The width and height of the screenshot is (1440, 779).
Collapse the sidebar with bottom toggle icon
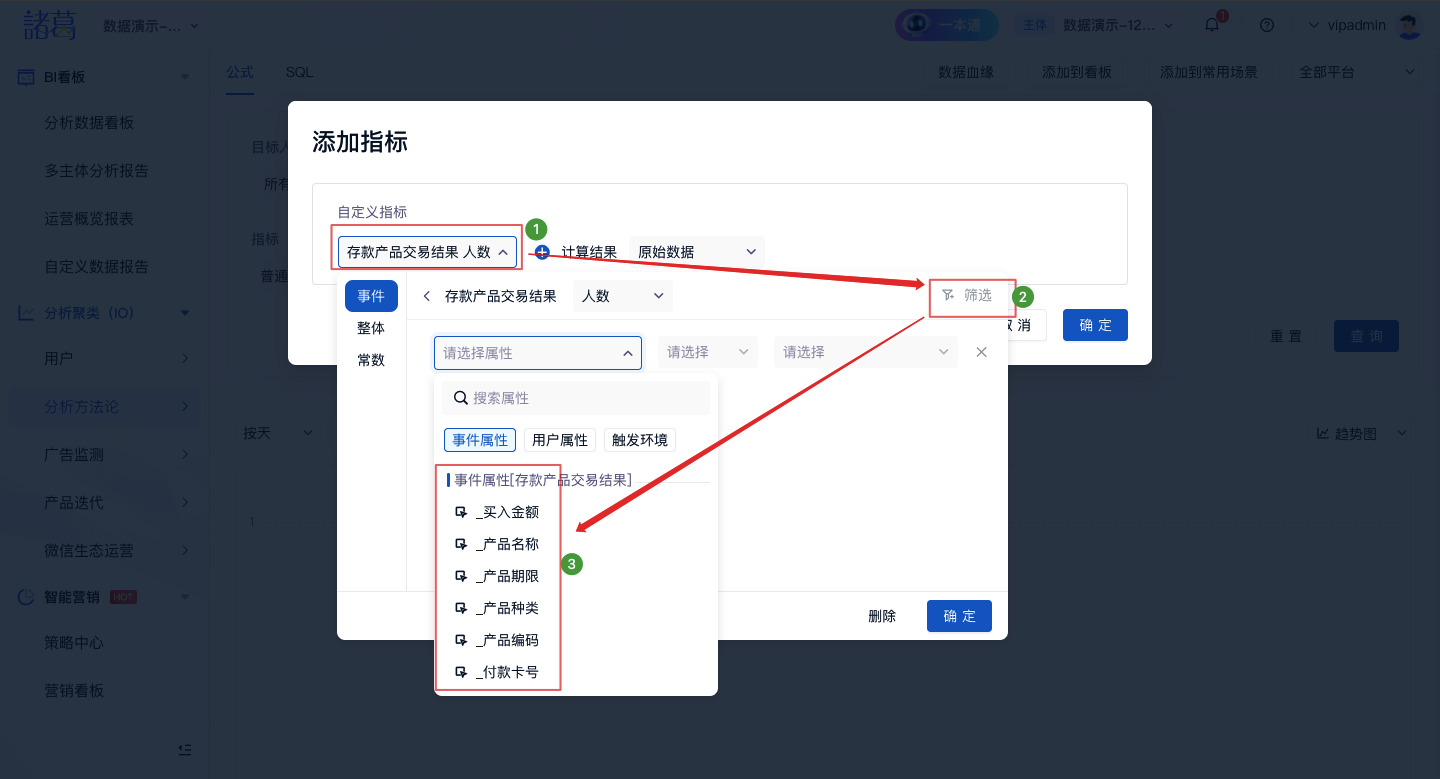pos(184,749)
